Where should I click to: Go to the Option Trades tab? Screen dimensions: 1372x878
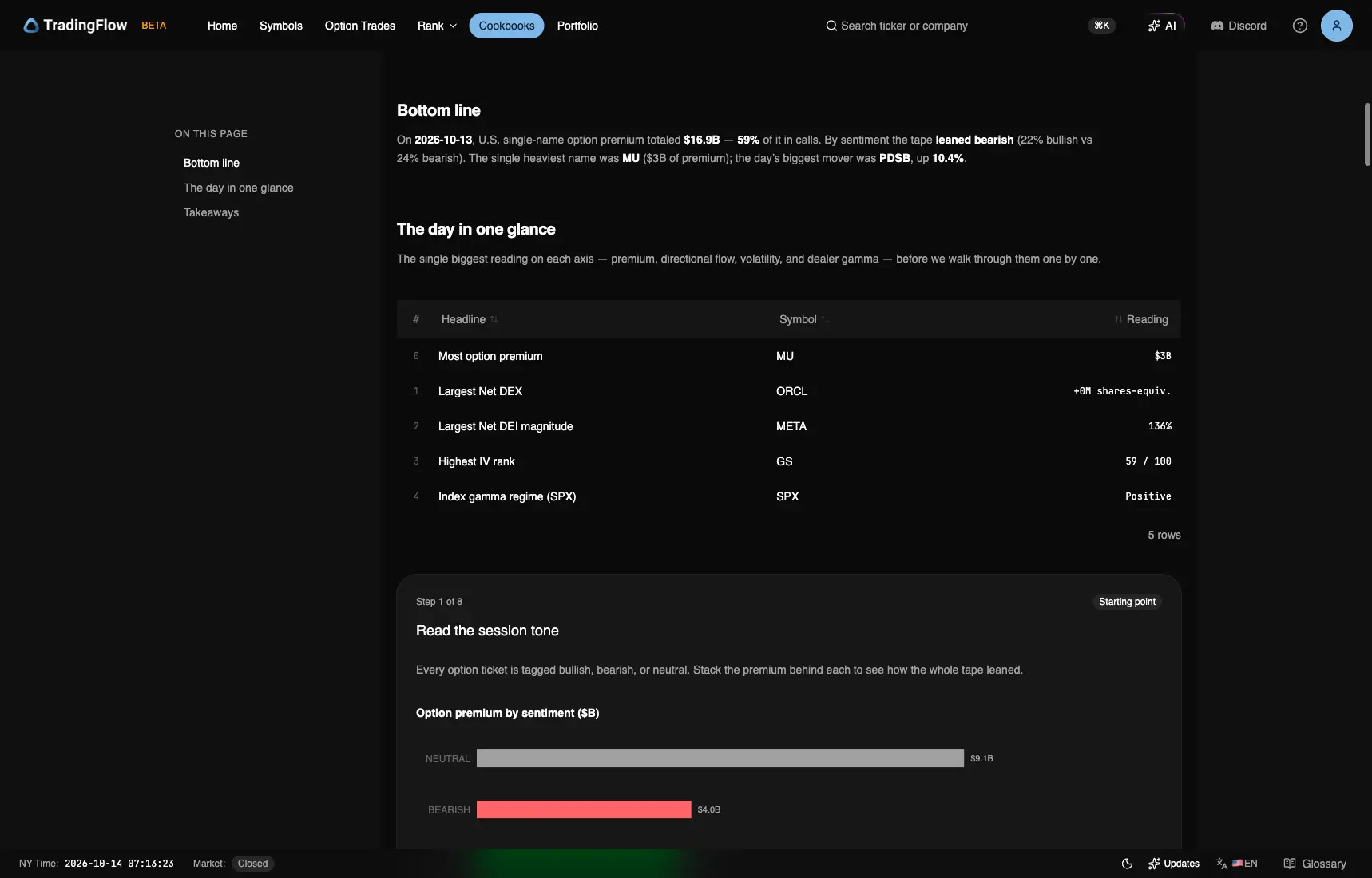[360, 26]
